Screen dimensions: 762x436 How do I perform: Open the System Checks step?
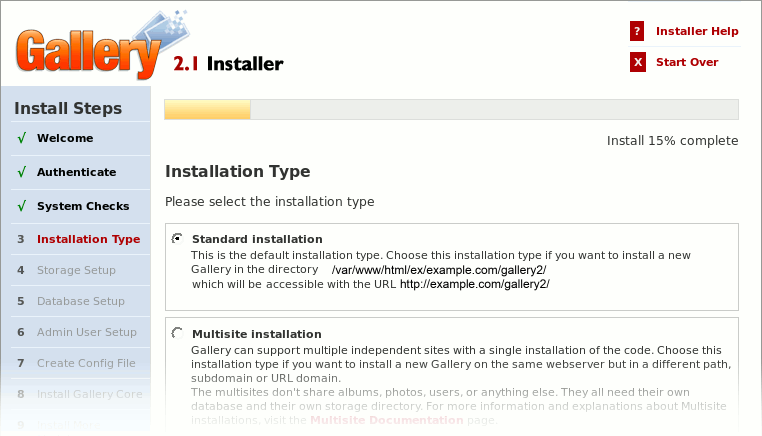[x=83, y=206]
